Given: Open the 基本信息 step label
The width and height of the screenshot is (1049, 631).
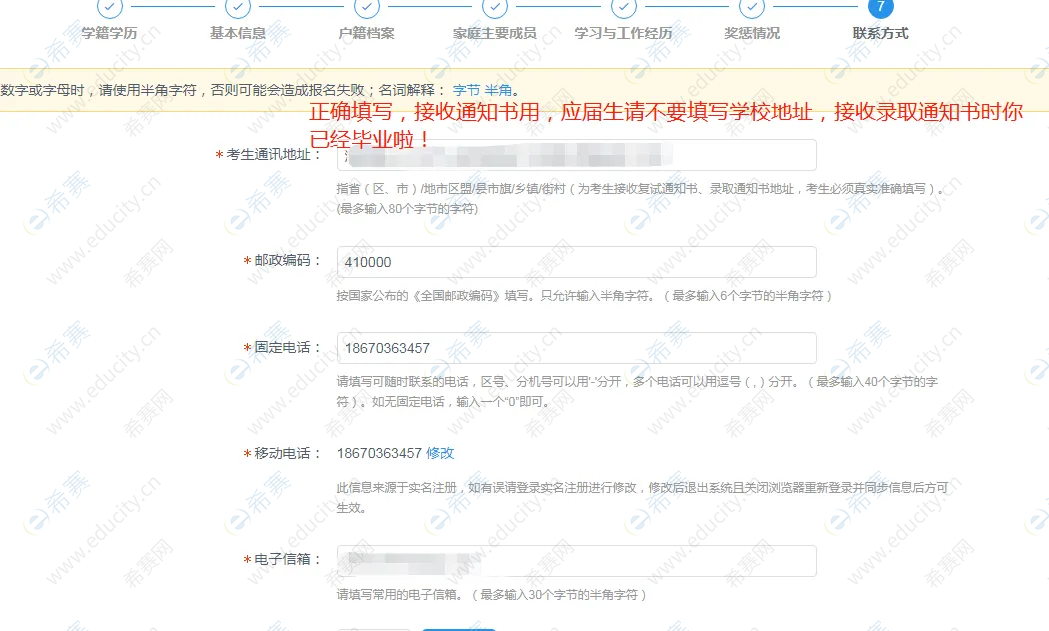Looking at the screenshot, I should [238, 33].
